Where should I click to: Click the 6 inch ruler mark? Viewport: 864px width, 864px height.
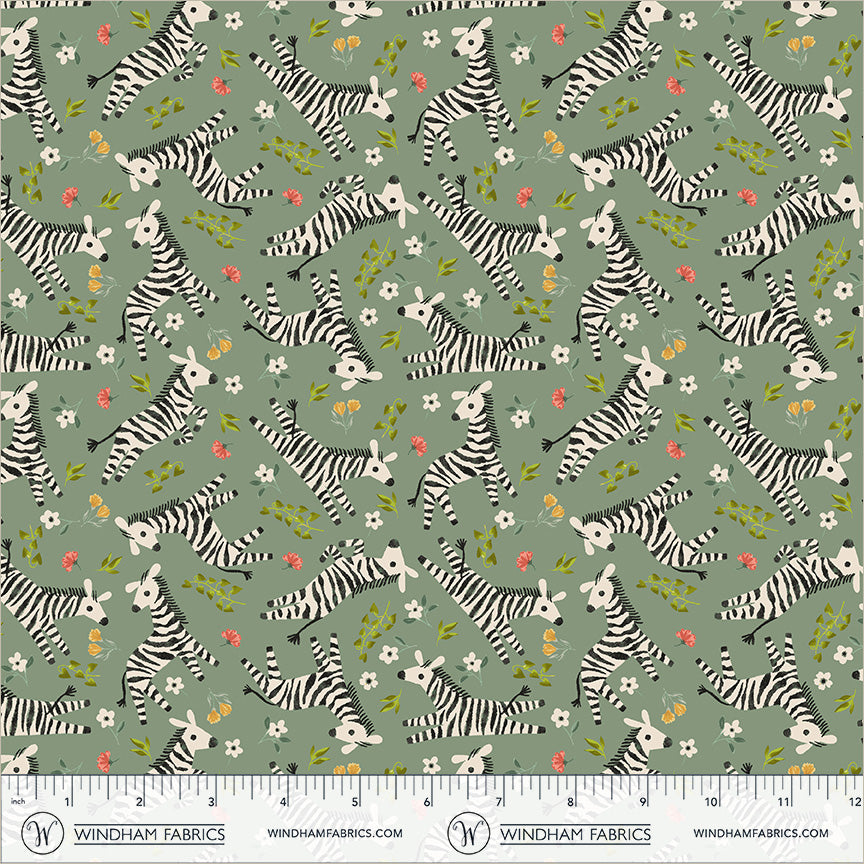[x=426, y=802]
